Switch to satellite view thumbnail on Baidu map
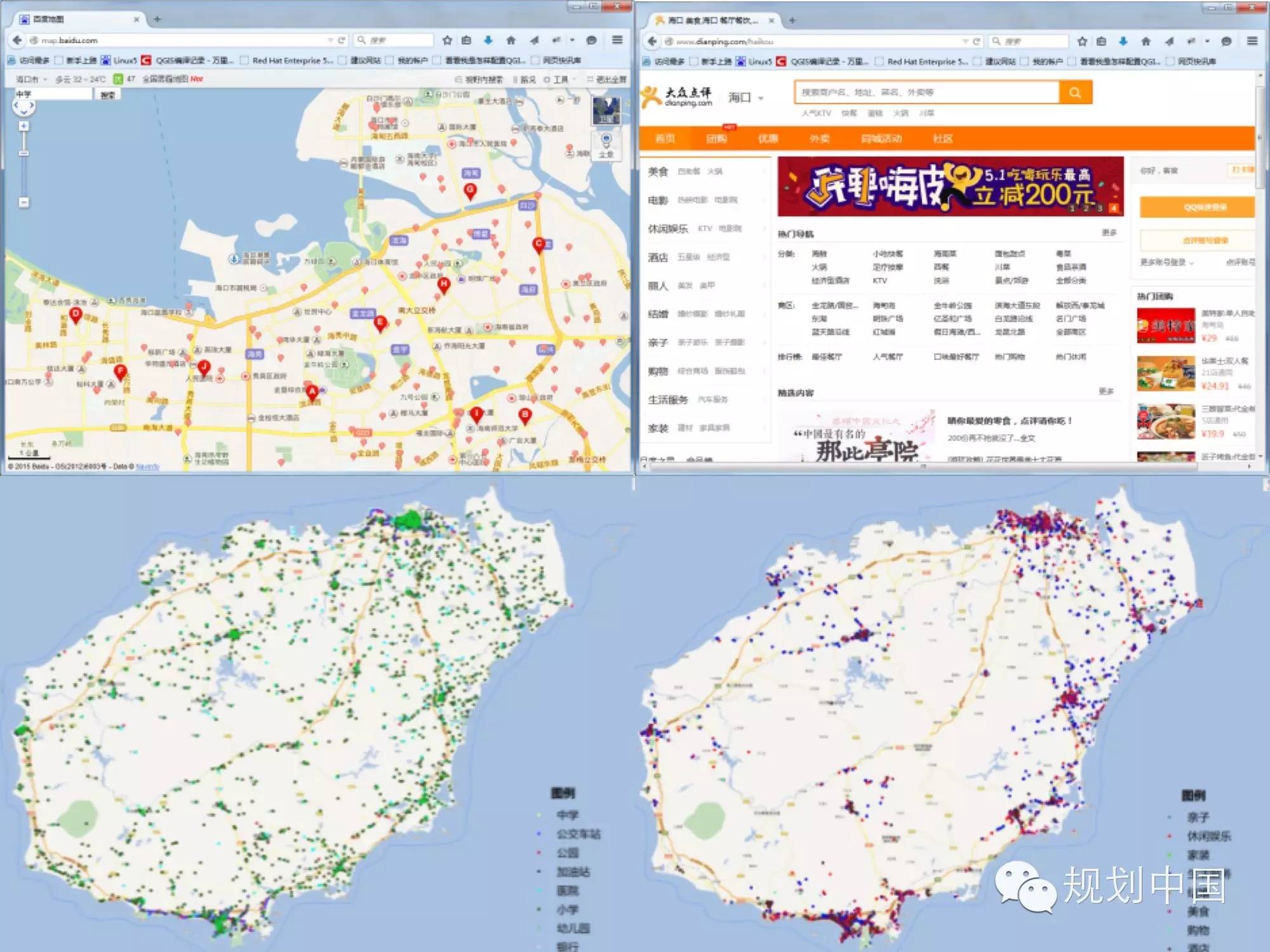Screen dimensions: 1270x952 (x=606, y=111)
